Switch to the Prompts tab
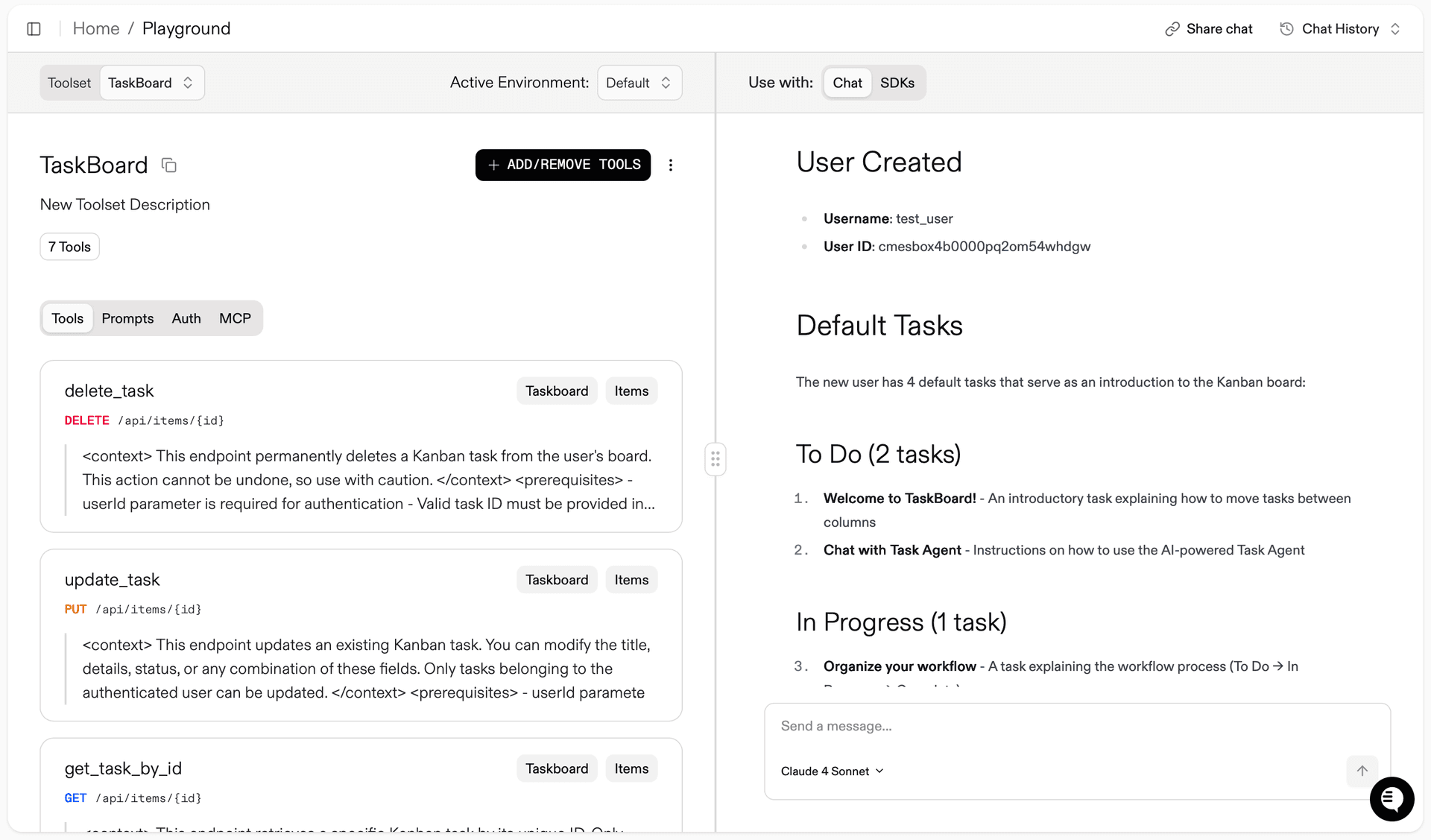Screen dimensions: 1431x840 (x=127, y=318)
